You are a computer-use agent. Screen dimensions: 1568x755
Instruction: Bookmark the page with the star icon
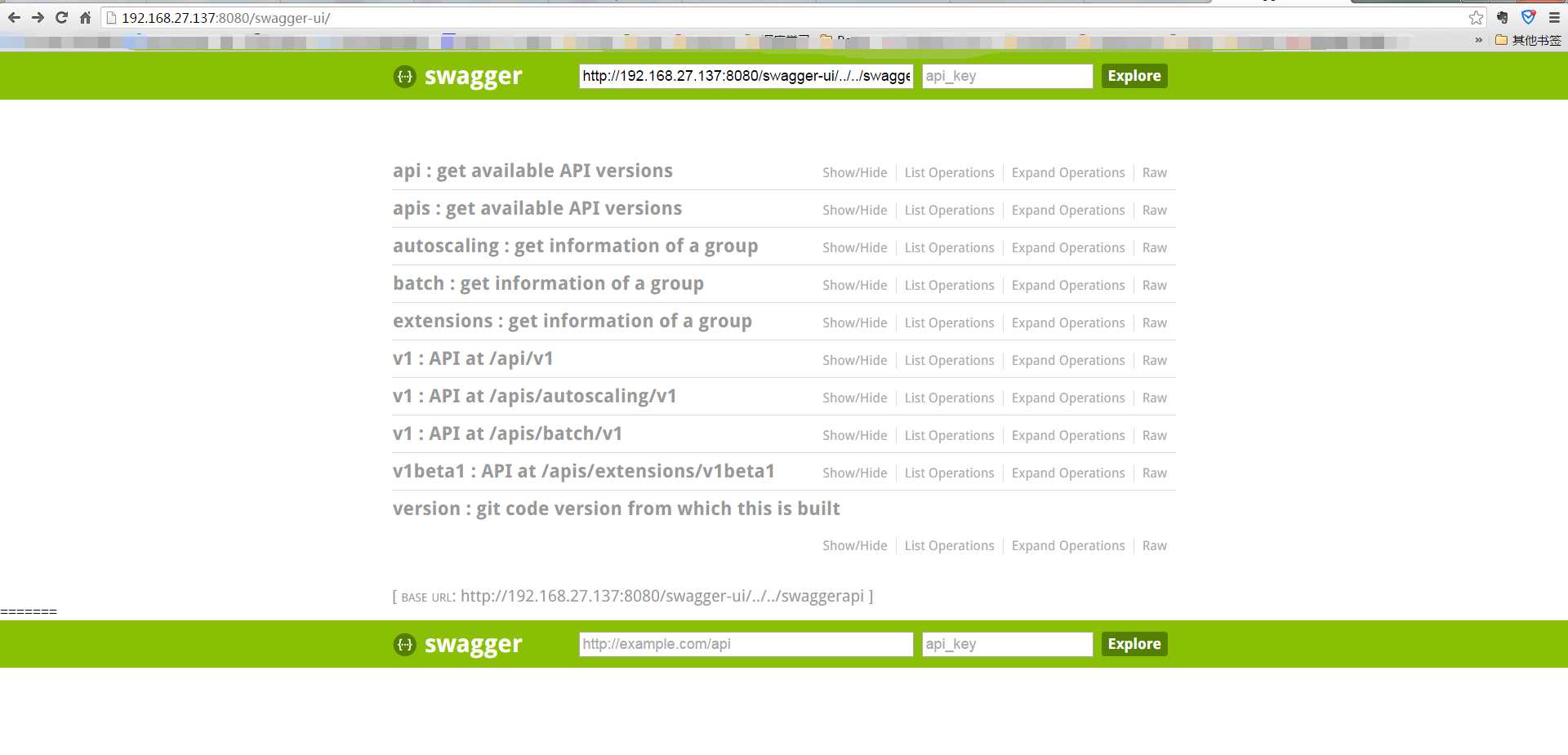click(x=1476, y=17)
